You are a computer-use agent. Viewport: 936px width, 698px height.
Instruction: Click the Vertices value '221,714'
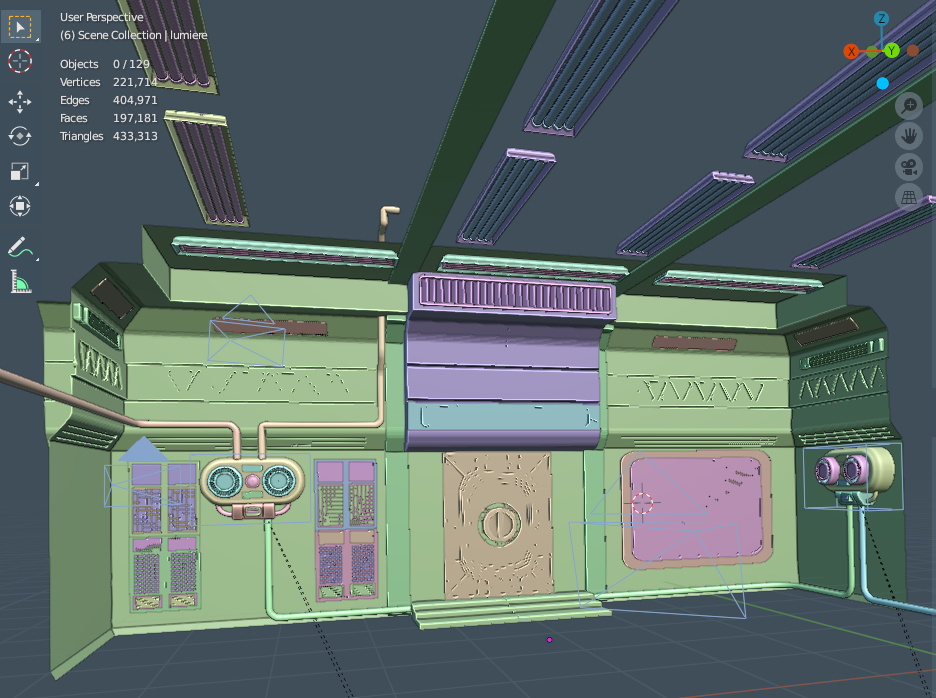click(135, 82)
